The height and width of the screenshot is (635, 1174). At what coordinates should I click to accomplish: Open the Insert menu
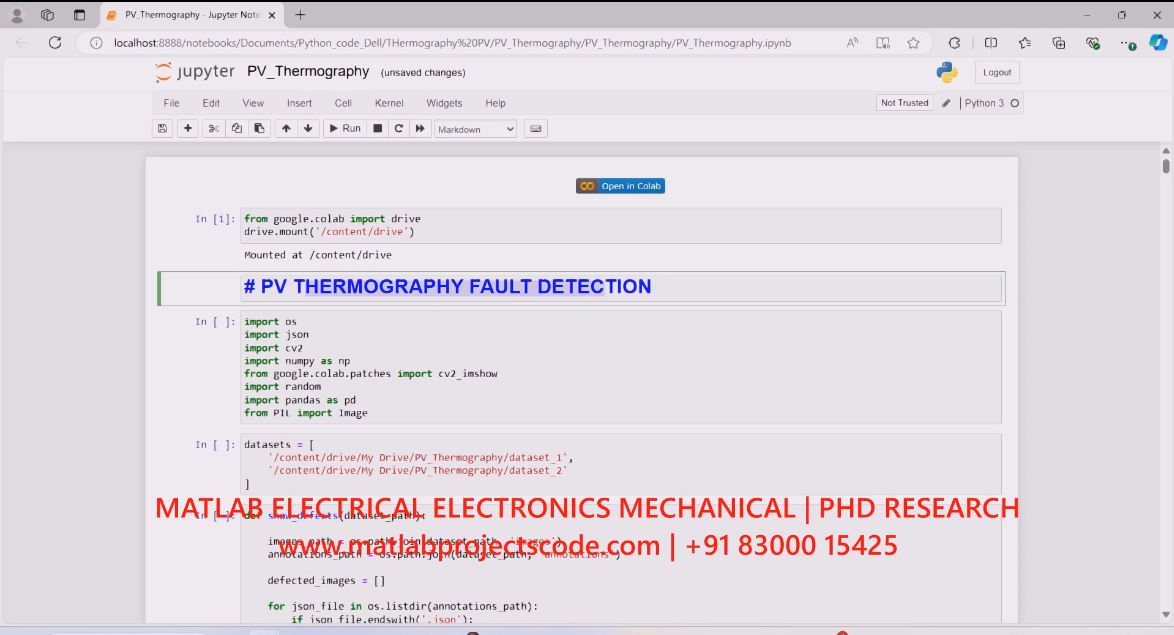(299, 103)
